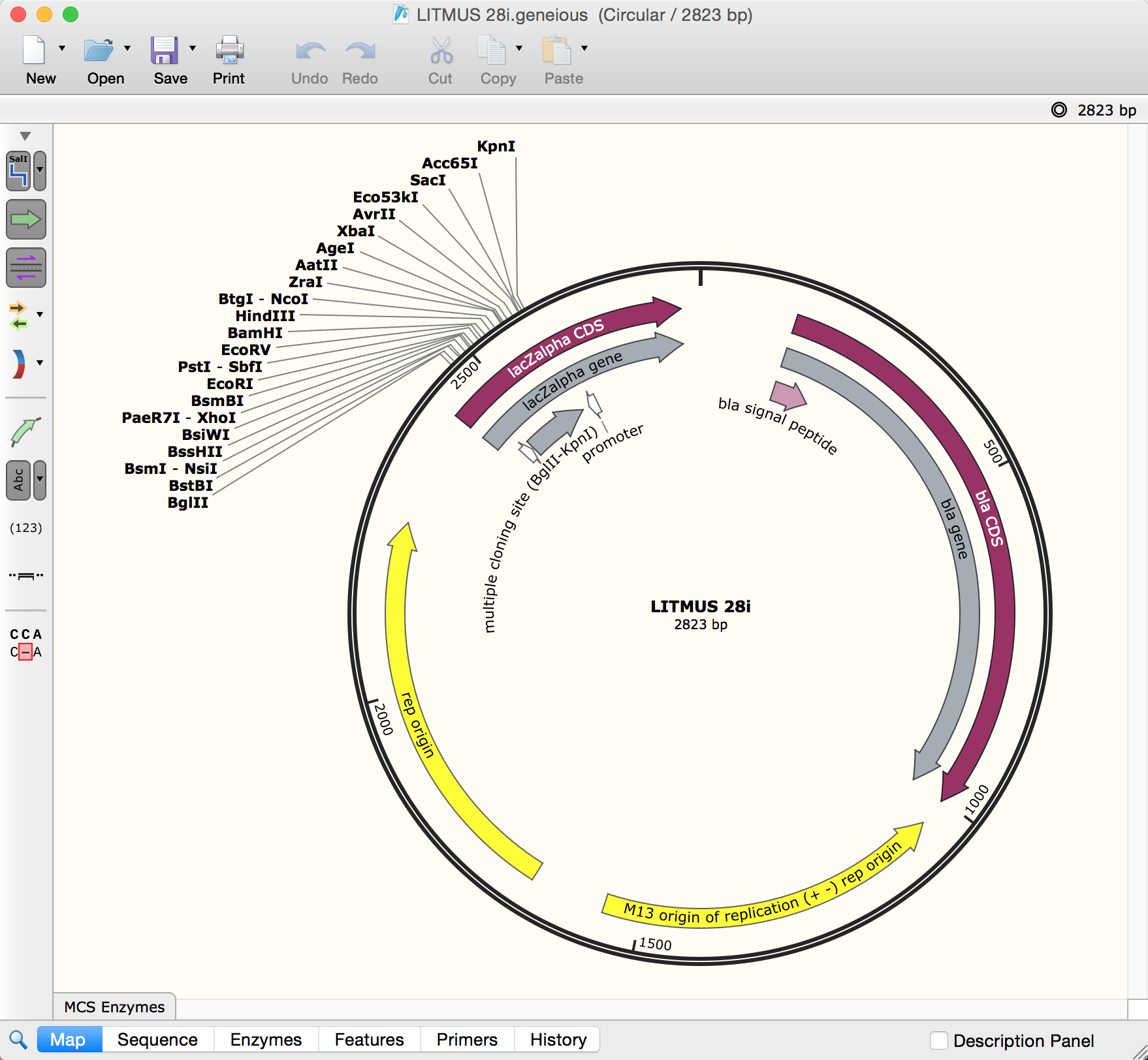Select the SacI enzyme label

pos(428,180)
